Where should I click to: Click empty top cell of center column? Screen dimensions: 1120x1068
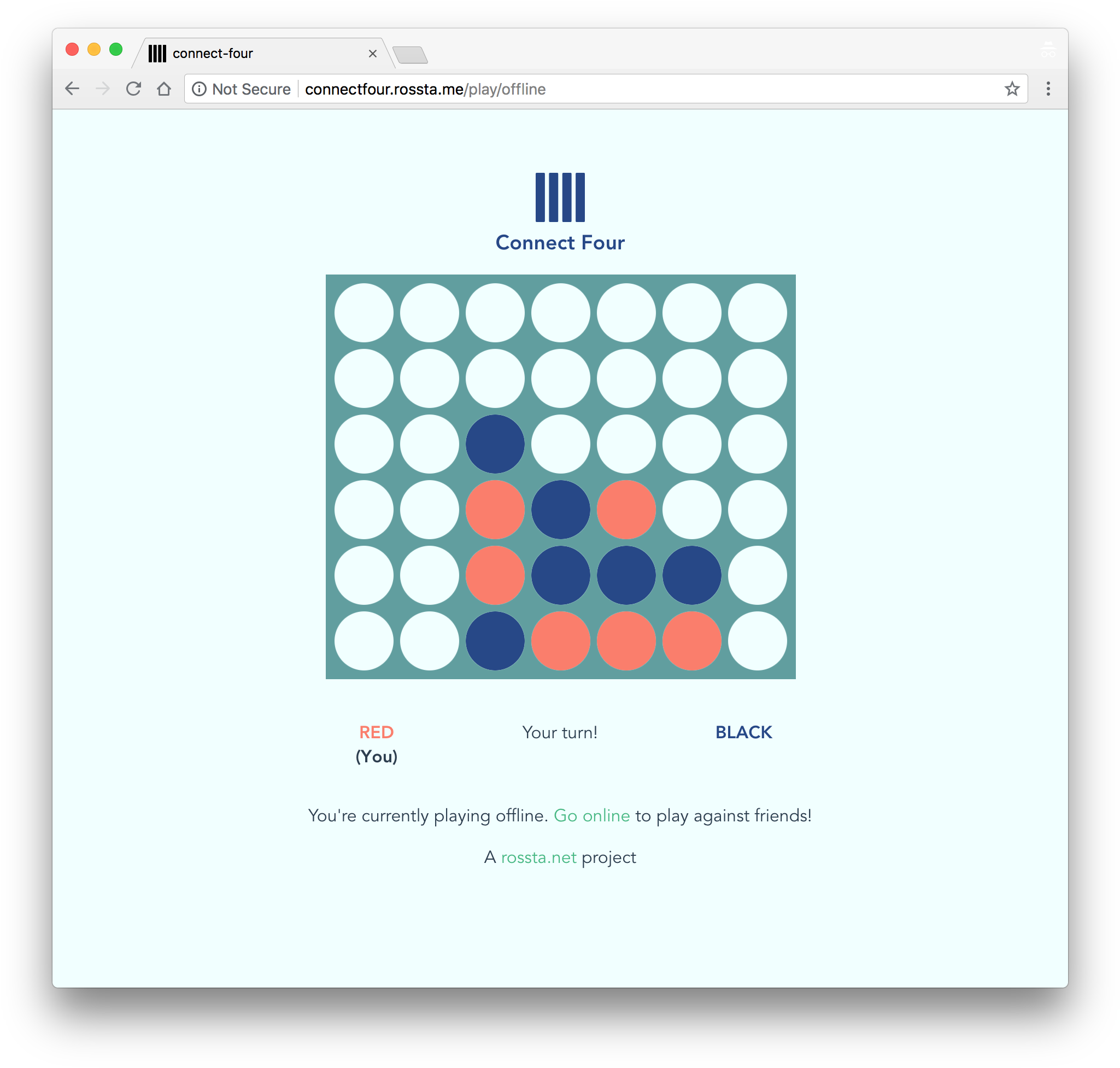click(x=561, y=313)
